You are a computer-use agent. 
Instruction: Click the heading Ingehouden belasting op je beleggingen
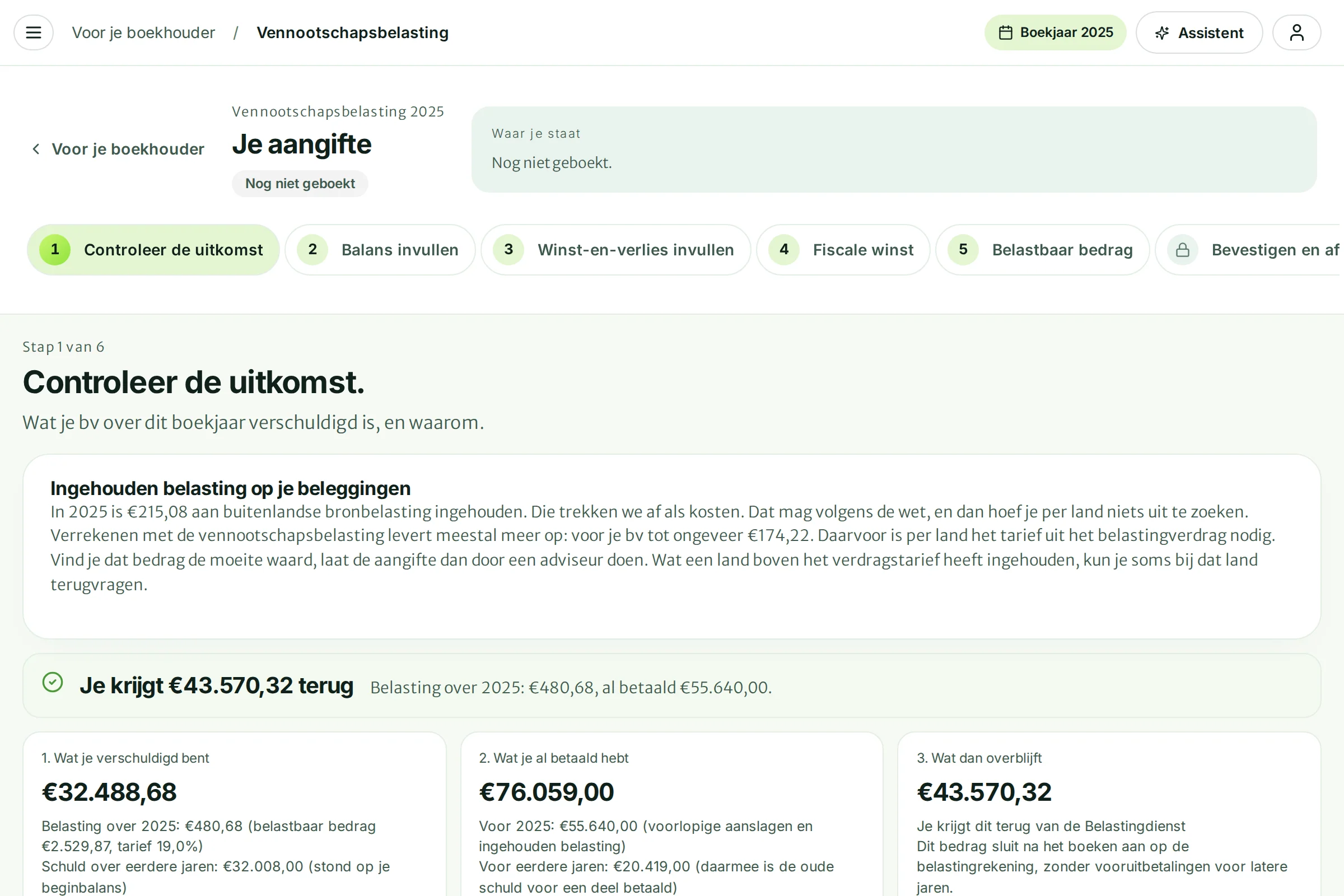230,488
